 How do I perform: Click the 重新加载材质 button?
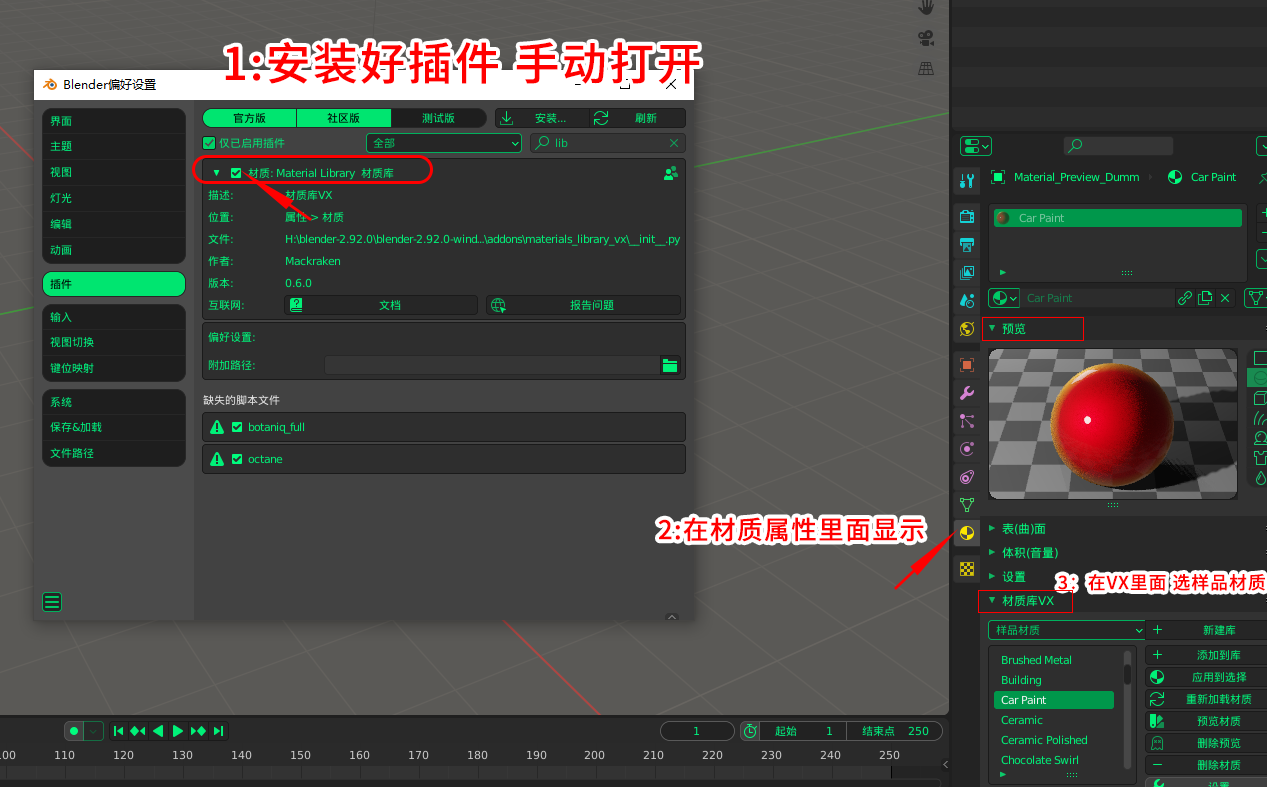[x=1205, y=699]
